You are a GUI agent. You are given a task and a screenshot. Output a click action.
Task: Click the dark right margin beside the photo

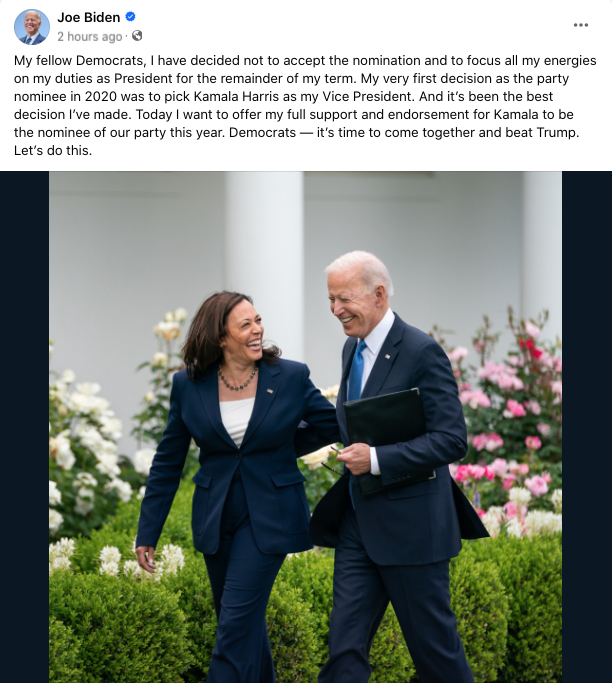click(x=587, y=427)
